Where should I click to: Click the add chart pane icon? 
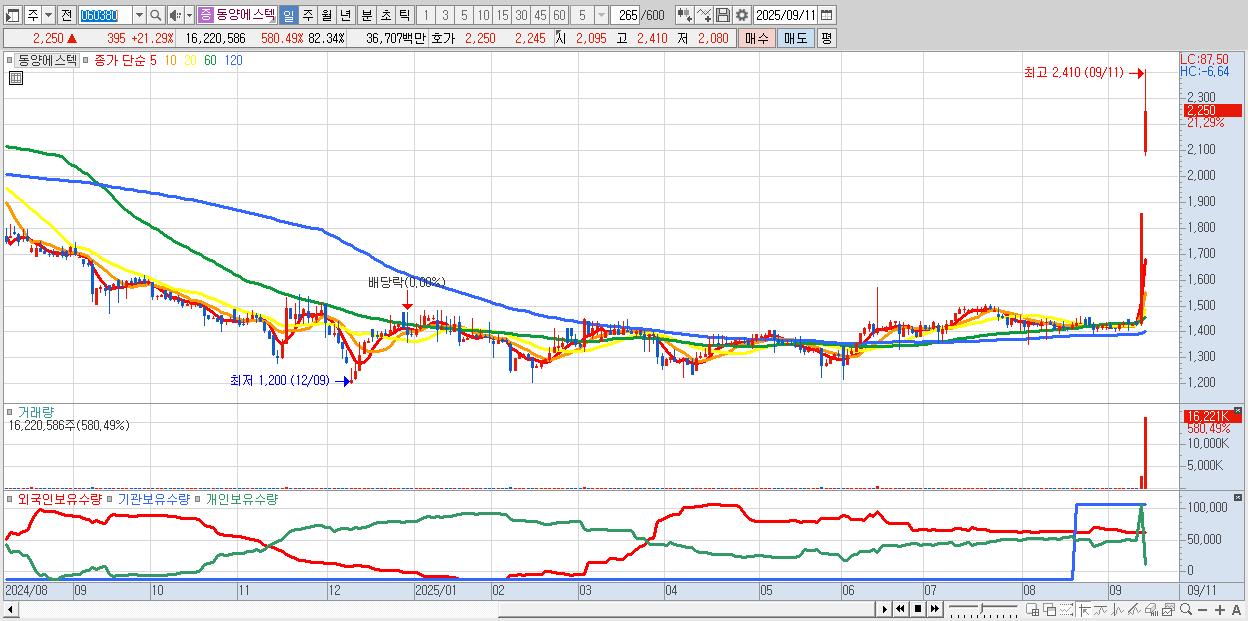click(1032, 609)
